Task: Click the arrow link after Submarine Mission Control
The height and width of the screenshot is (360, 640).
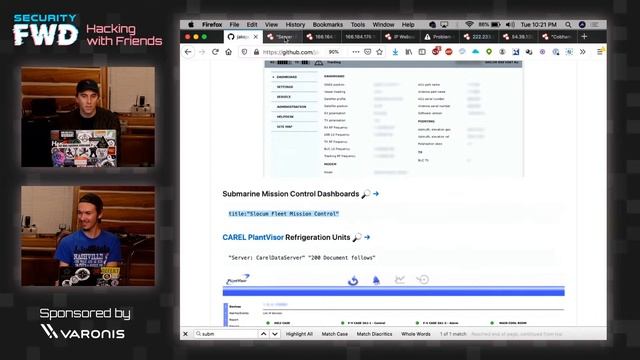Action: coord(376,194)
